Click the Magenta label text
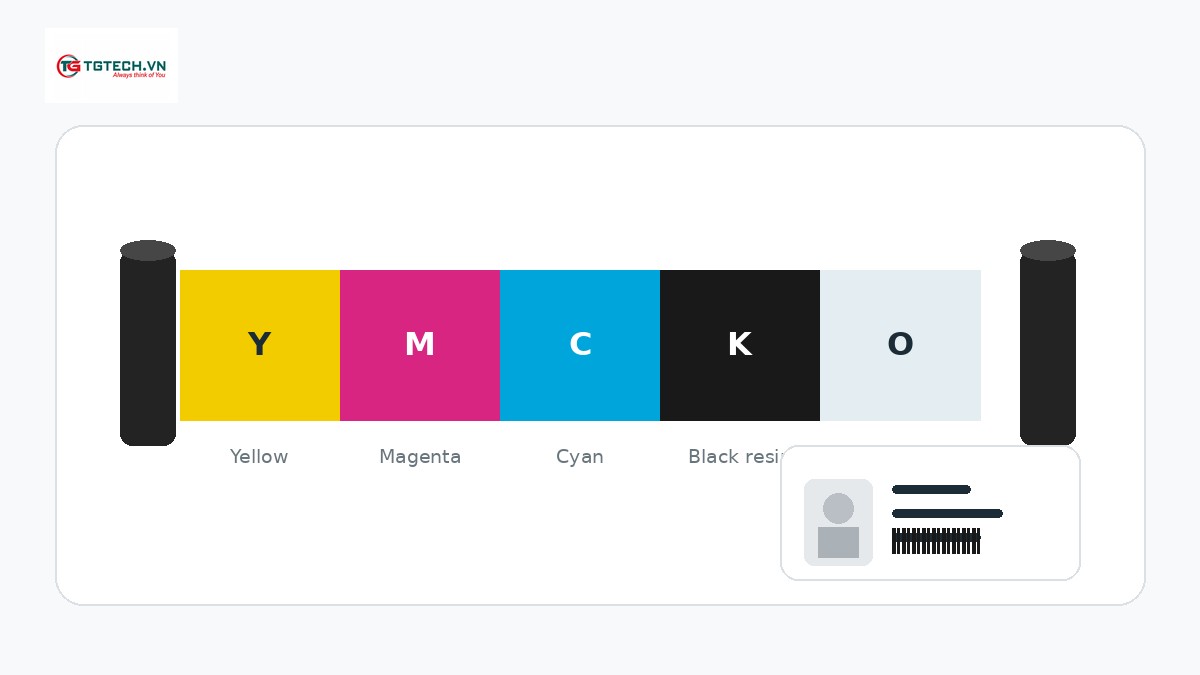 tap(420, 457)
